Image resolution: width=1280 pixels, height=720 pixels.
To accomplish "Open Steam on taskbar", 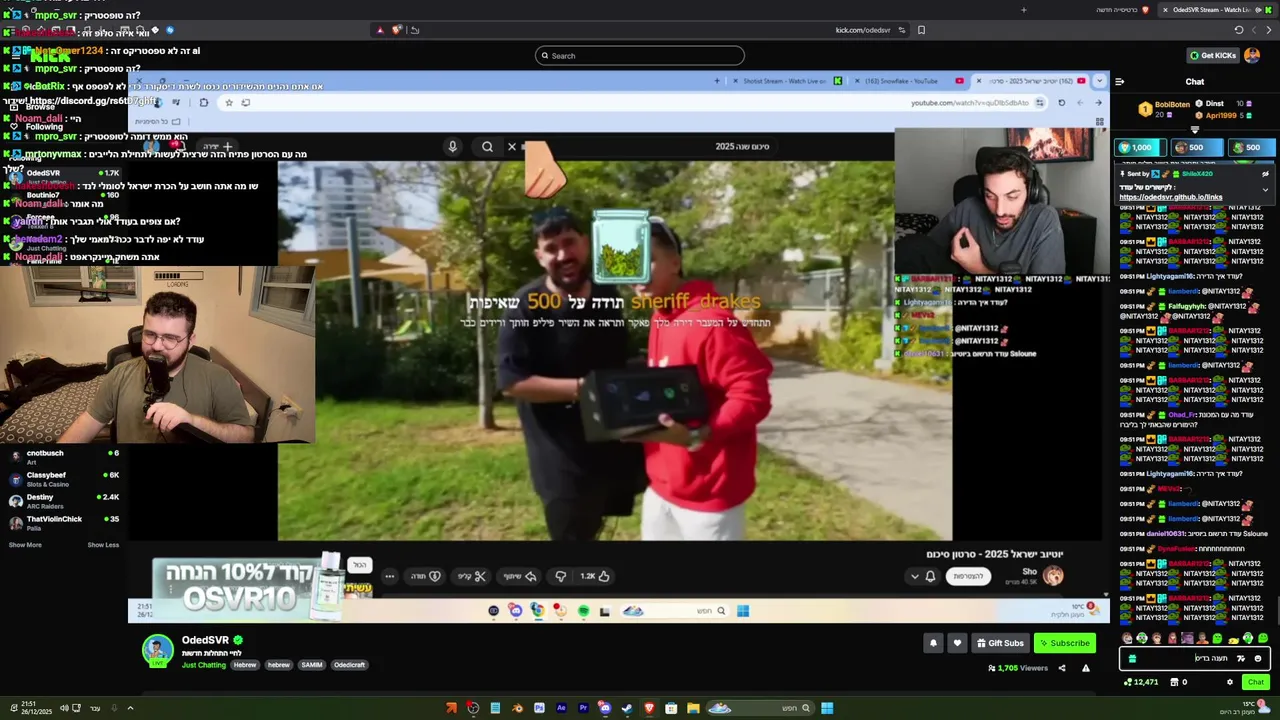I will pos(627,708).
